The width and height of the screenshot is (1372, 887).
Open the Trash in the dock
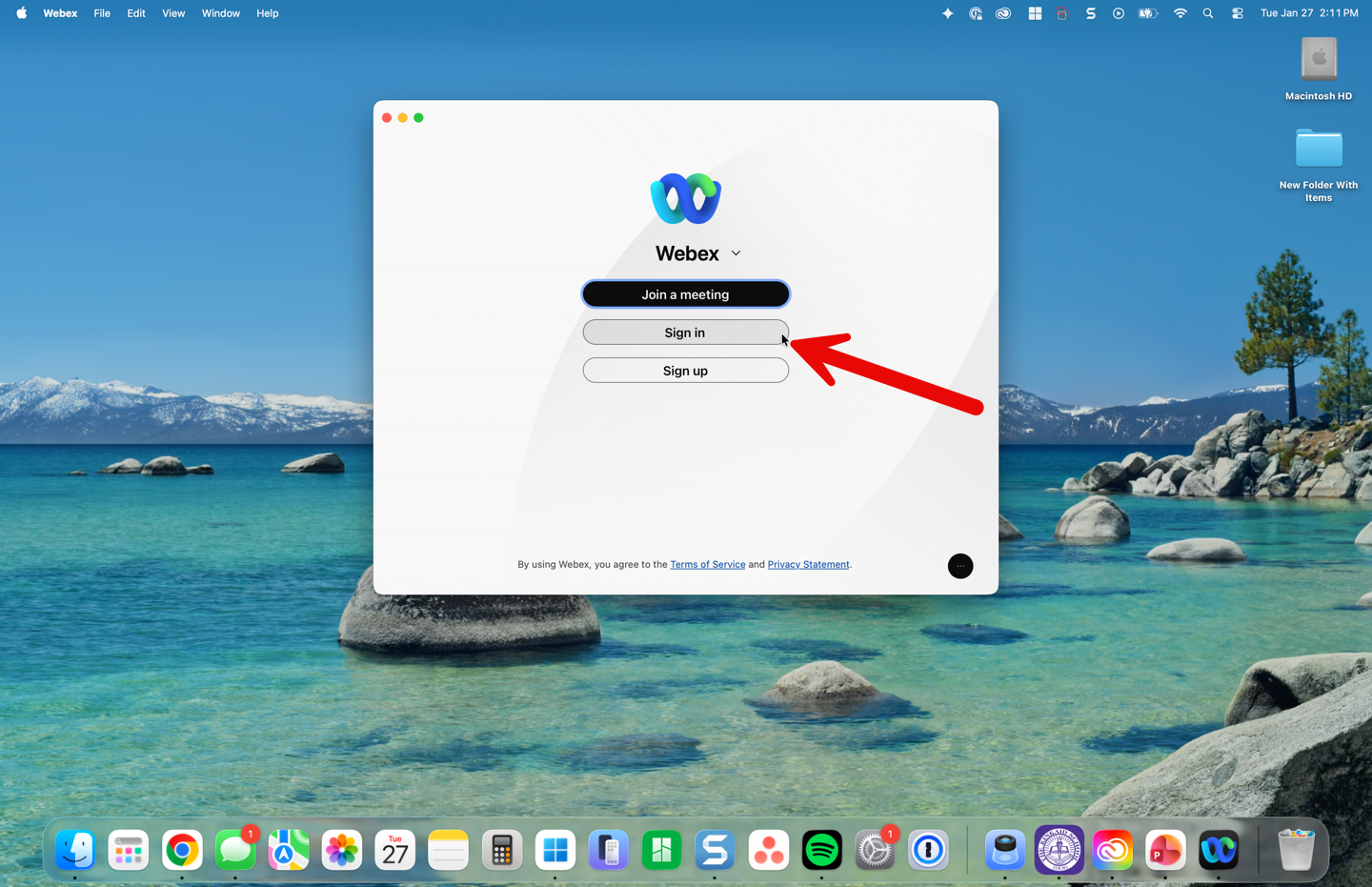pyautogui.click(x=1296, y=850)
